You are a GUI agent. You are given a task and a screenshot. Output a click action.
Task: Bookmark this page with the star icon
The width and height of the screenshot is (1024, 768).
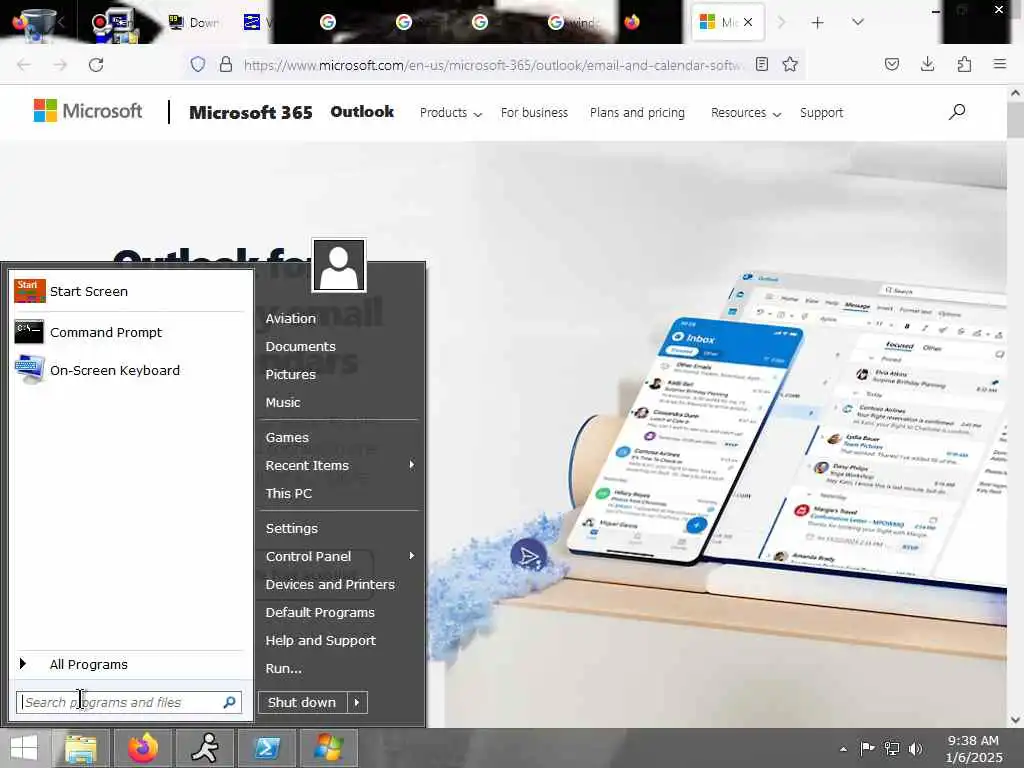[x=790, y=64]
